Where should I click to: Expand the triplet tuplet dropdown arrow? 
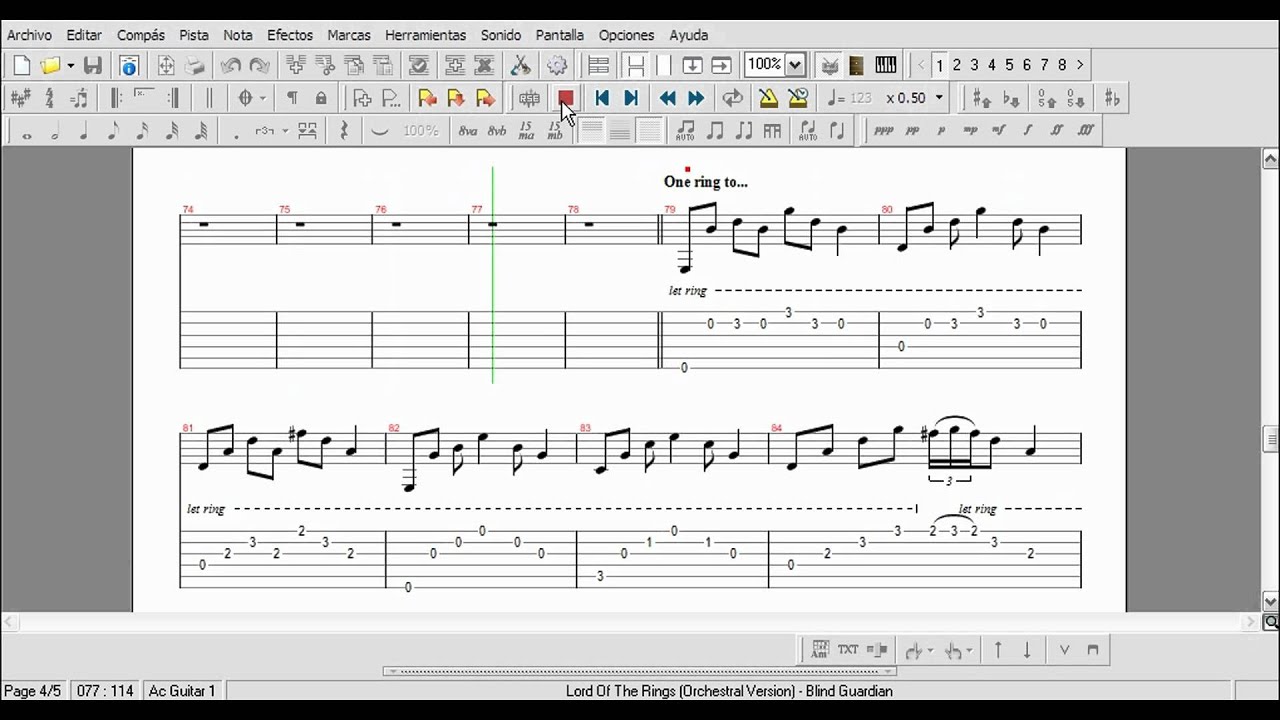(x=285, y=131)
